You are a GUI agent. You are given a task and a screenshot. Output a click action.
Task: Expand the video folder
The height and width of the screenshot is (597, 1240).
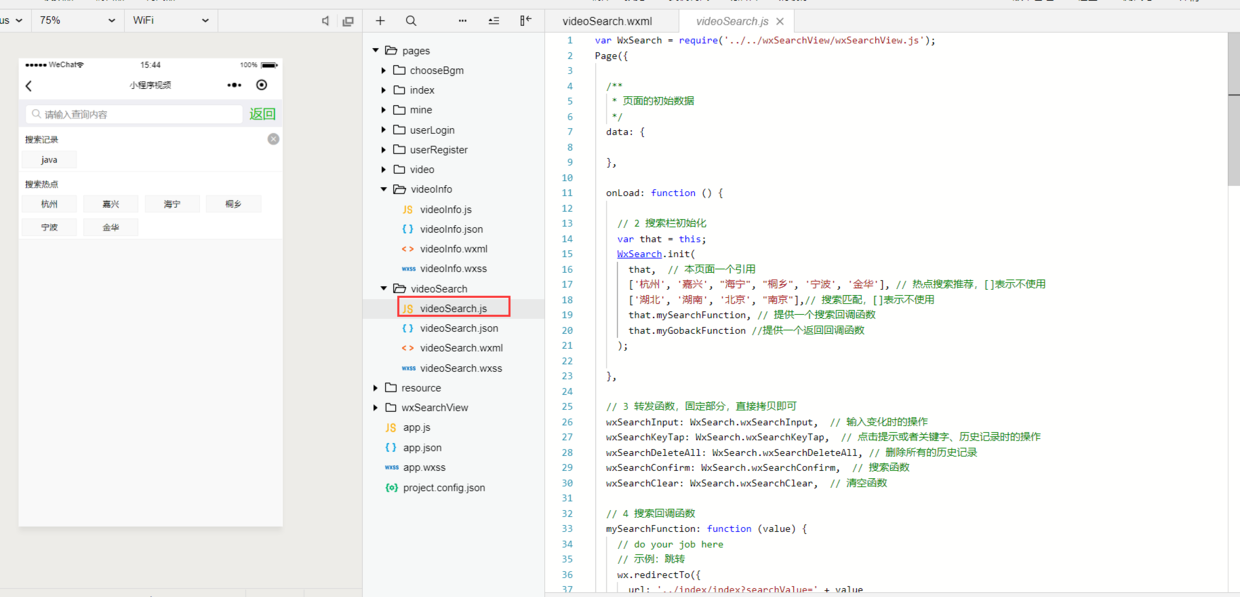point(384,169)
